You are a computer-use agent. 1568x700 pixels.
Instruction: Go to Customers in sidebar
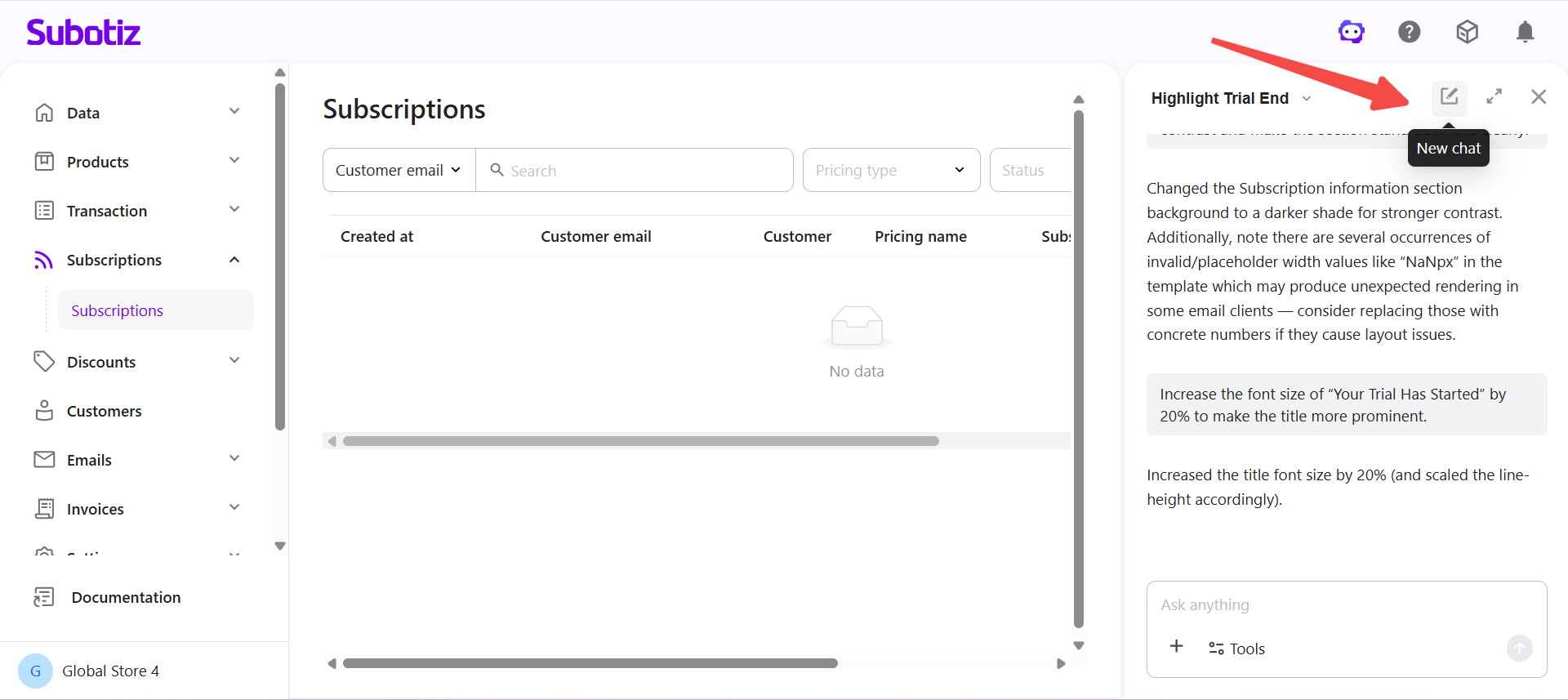[104, 411]
